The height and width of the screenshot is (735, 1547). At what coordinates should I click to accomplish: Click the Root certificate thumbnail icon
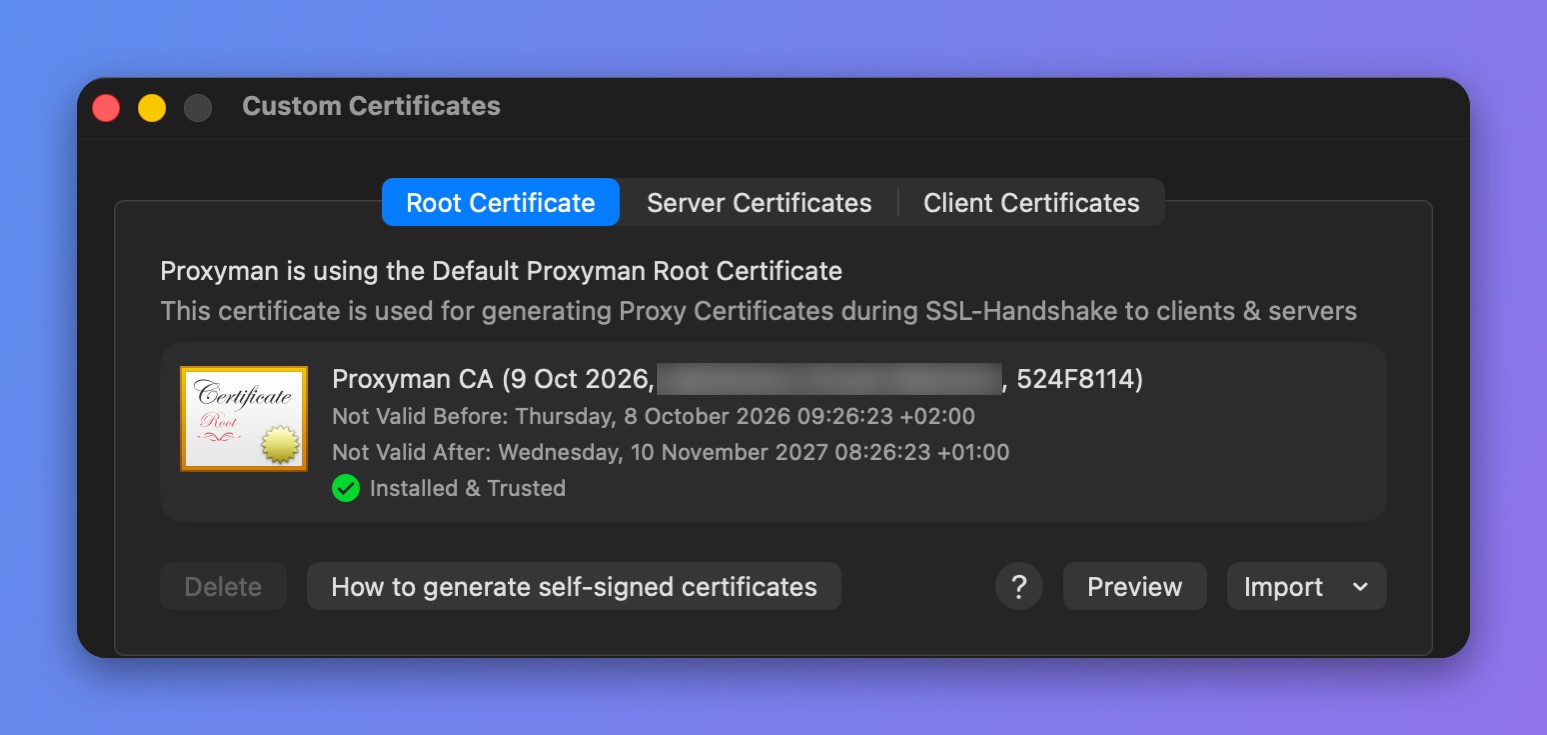coord(244,418)
